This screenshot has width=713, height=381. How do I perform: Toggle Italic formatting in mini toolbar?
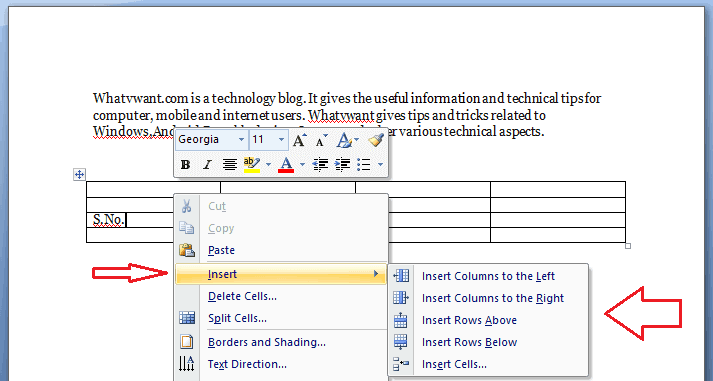tap(207, 164)
